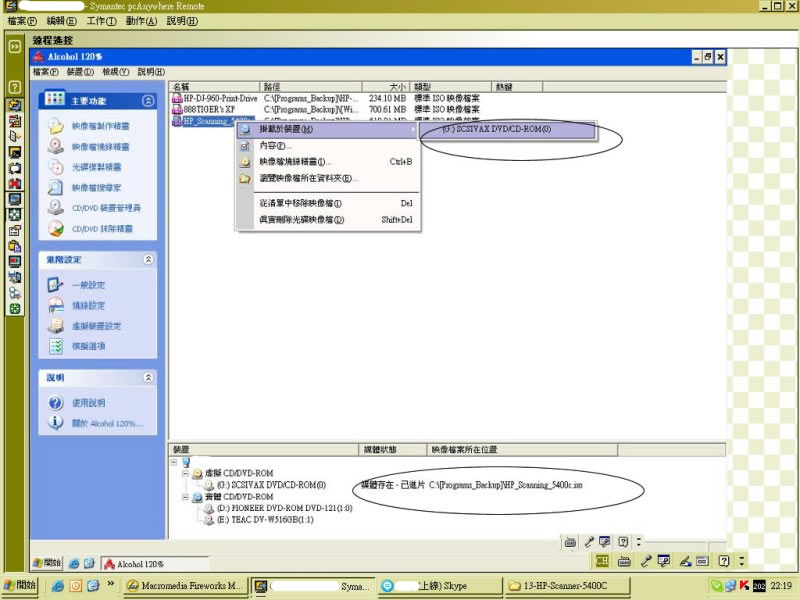Click the 888TIGER's XP image file icon

177,109
